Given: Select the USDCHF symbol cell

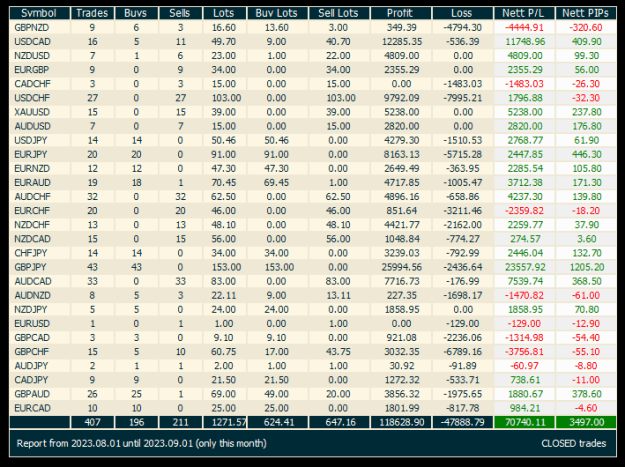Looking at the screenshot, I should 39,98.
